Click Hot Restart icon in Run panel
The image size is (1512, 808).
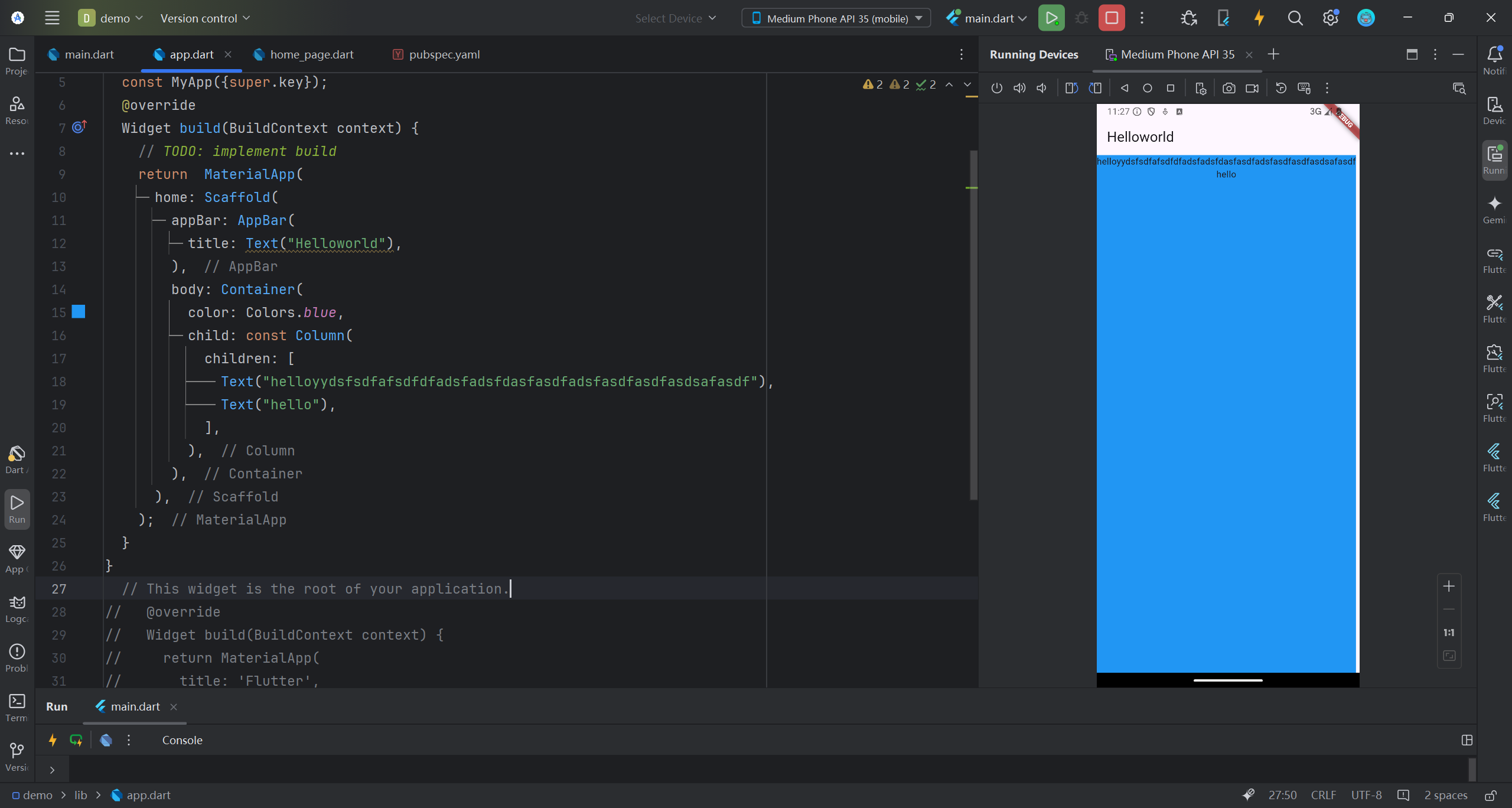pyautogui.click(x=76, y=740)
